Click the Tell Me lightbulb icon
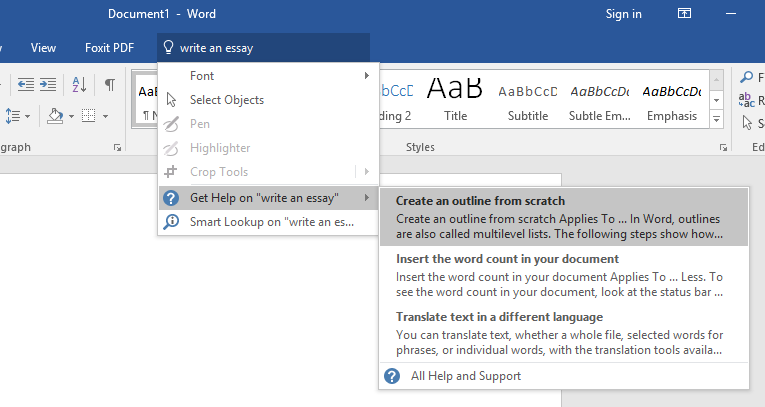Image resolution: width=765 pixels, height=407 pixels. point(168,47)
